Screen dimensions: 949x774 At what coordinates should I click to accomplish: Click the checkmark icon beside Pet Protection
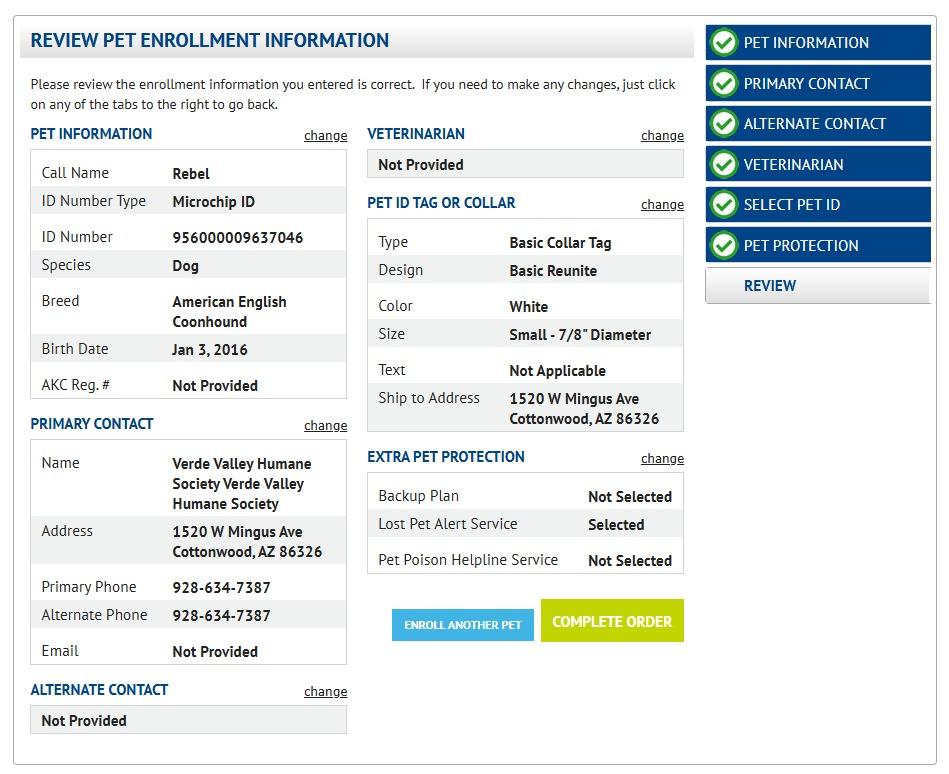[x=724, y=246]
